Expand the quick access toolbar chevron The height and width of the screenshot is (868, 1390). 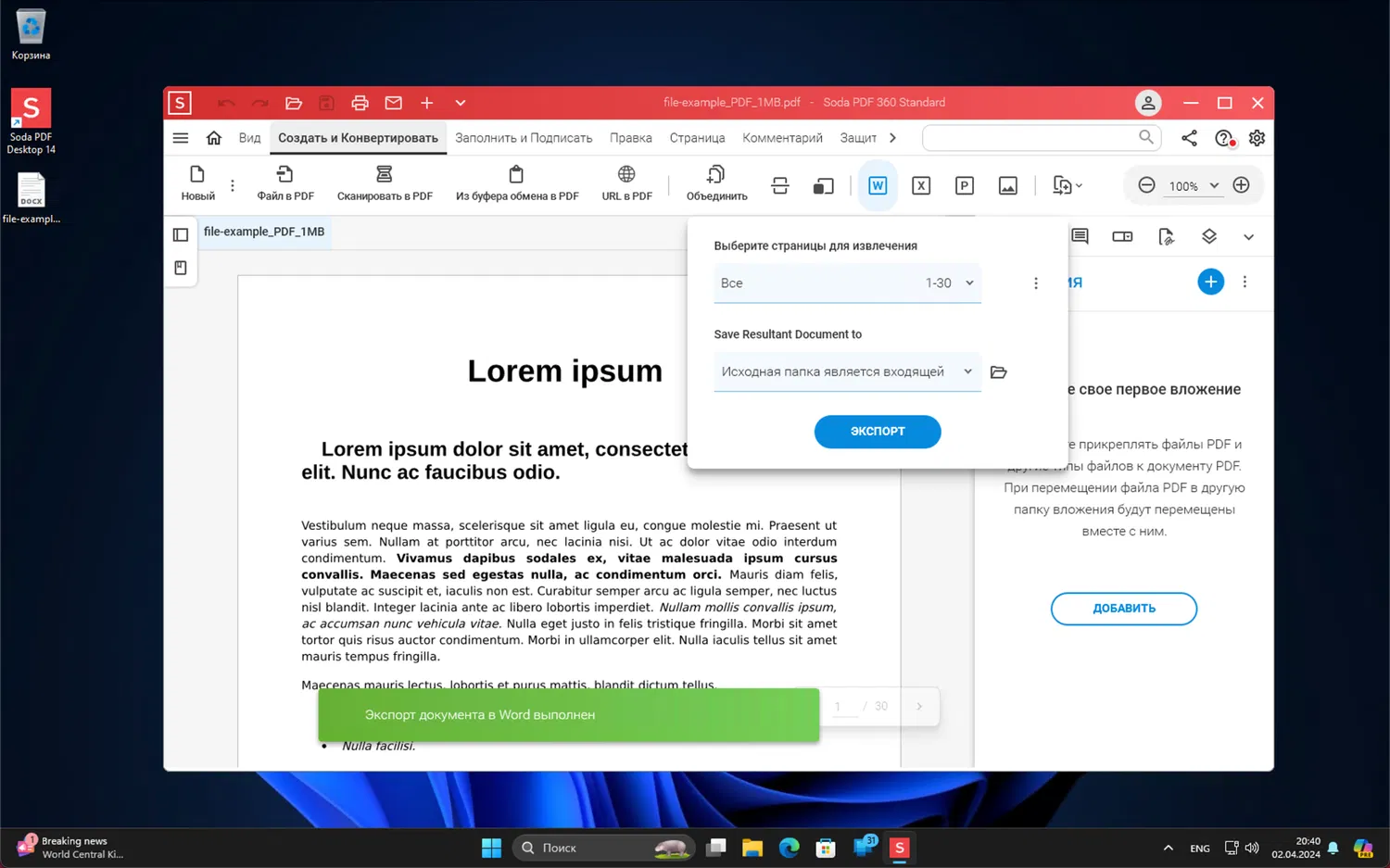pyautogui.click(x=460, y=103)
